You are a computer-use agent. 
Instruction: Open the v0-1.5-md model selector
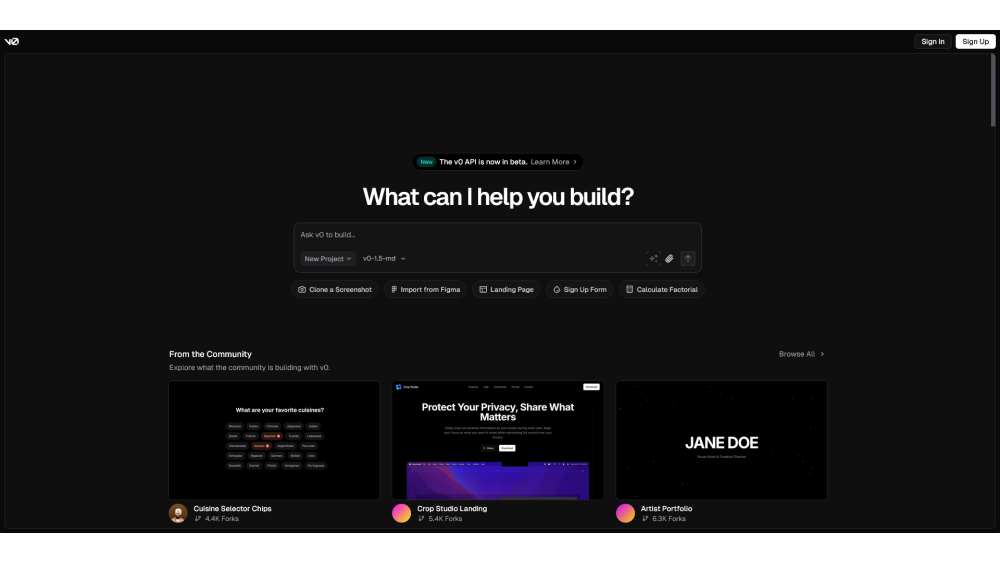(x=384, y=259)
